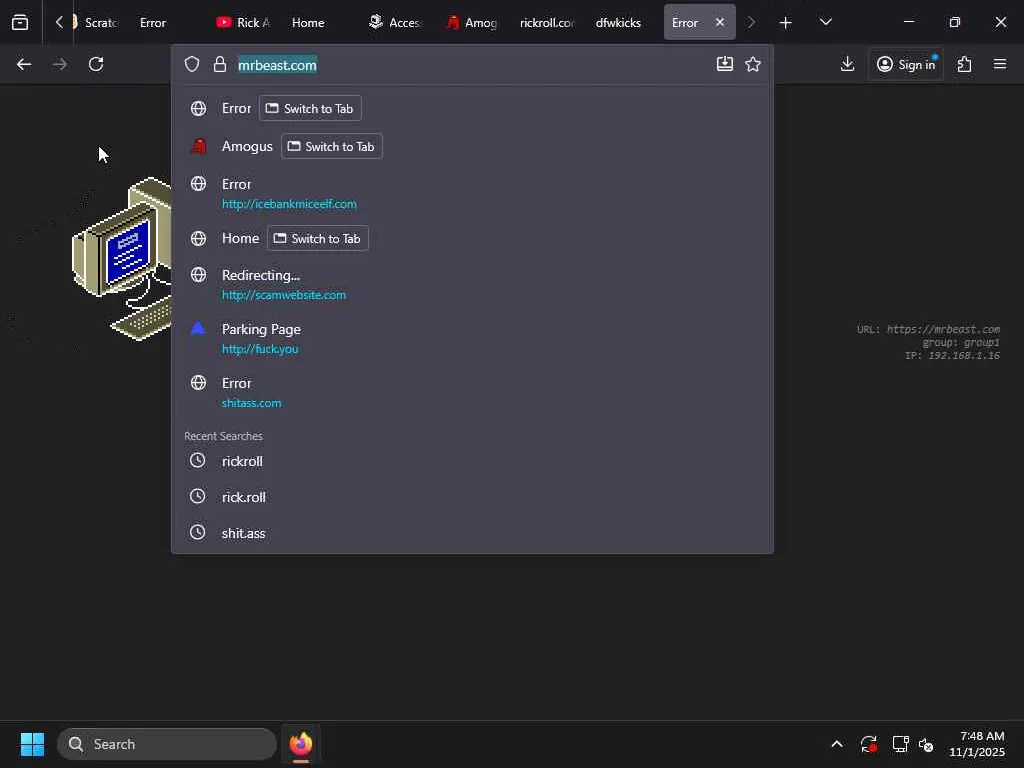This screenshot has height=768, width=1024.
Task: Click the Amogus red crewmate favicon in suggestions
Action: click(198, 146)
